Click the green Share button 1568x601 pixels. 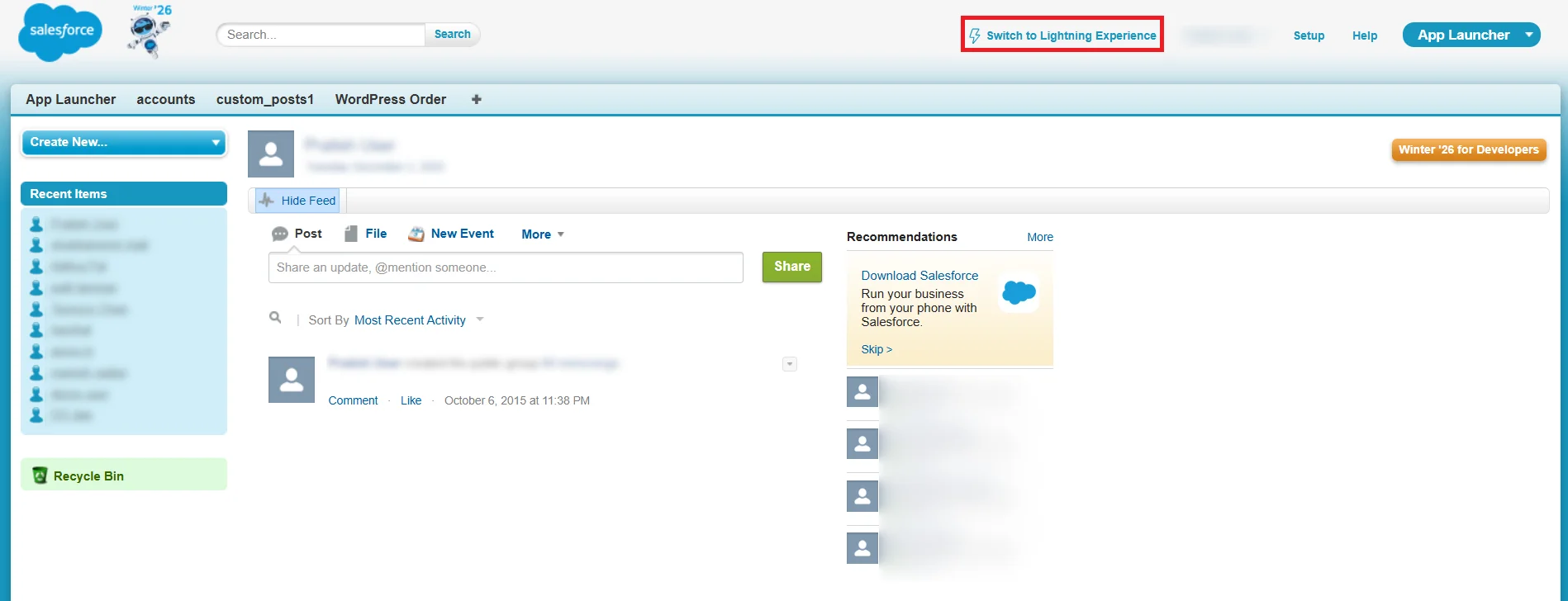click(791, 267)
